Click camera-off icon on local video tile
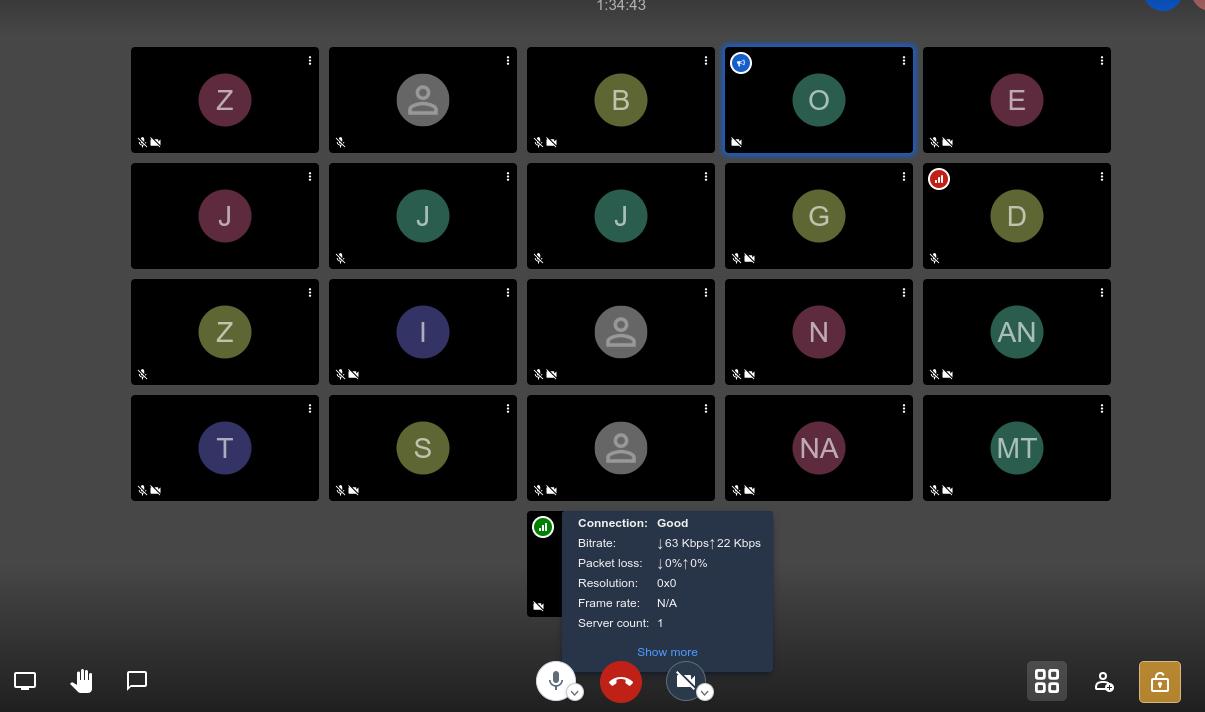Screen dimensions: 1205x712 click(539, 606)
